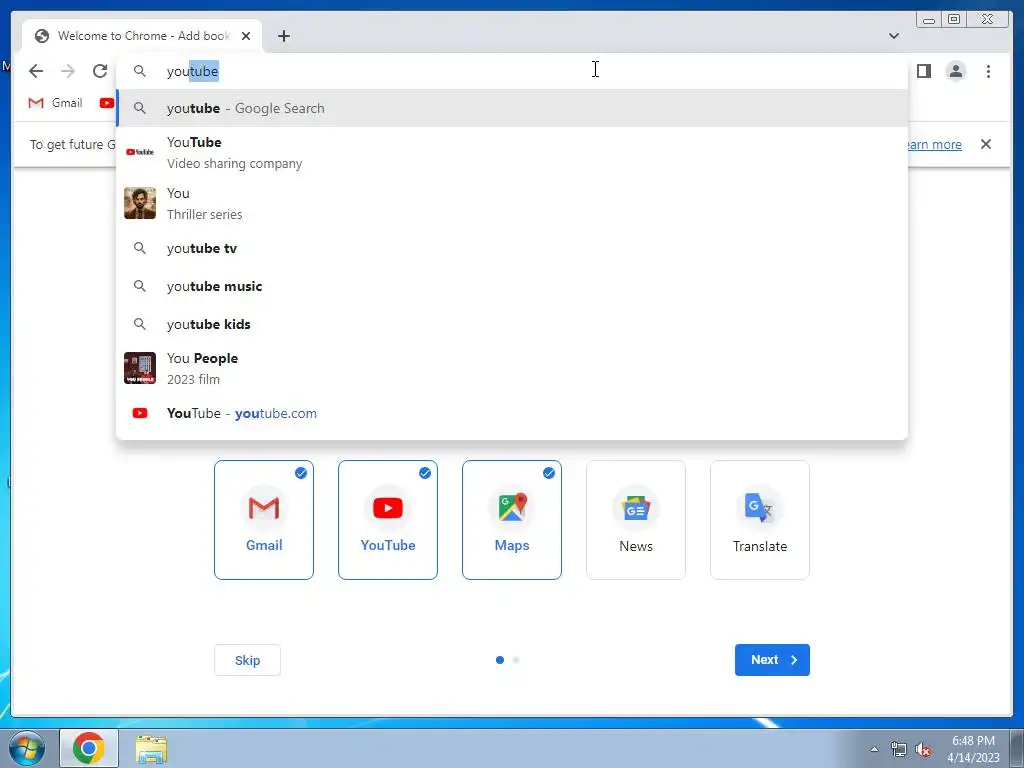Select the Translate bookmark card
1024x768 pixels.
coord(760,520)
